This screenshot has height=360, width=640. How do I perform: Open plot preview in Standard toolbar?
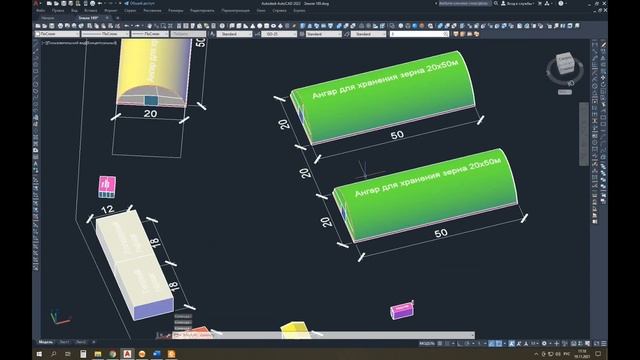coord(67,26)
